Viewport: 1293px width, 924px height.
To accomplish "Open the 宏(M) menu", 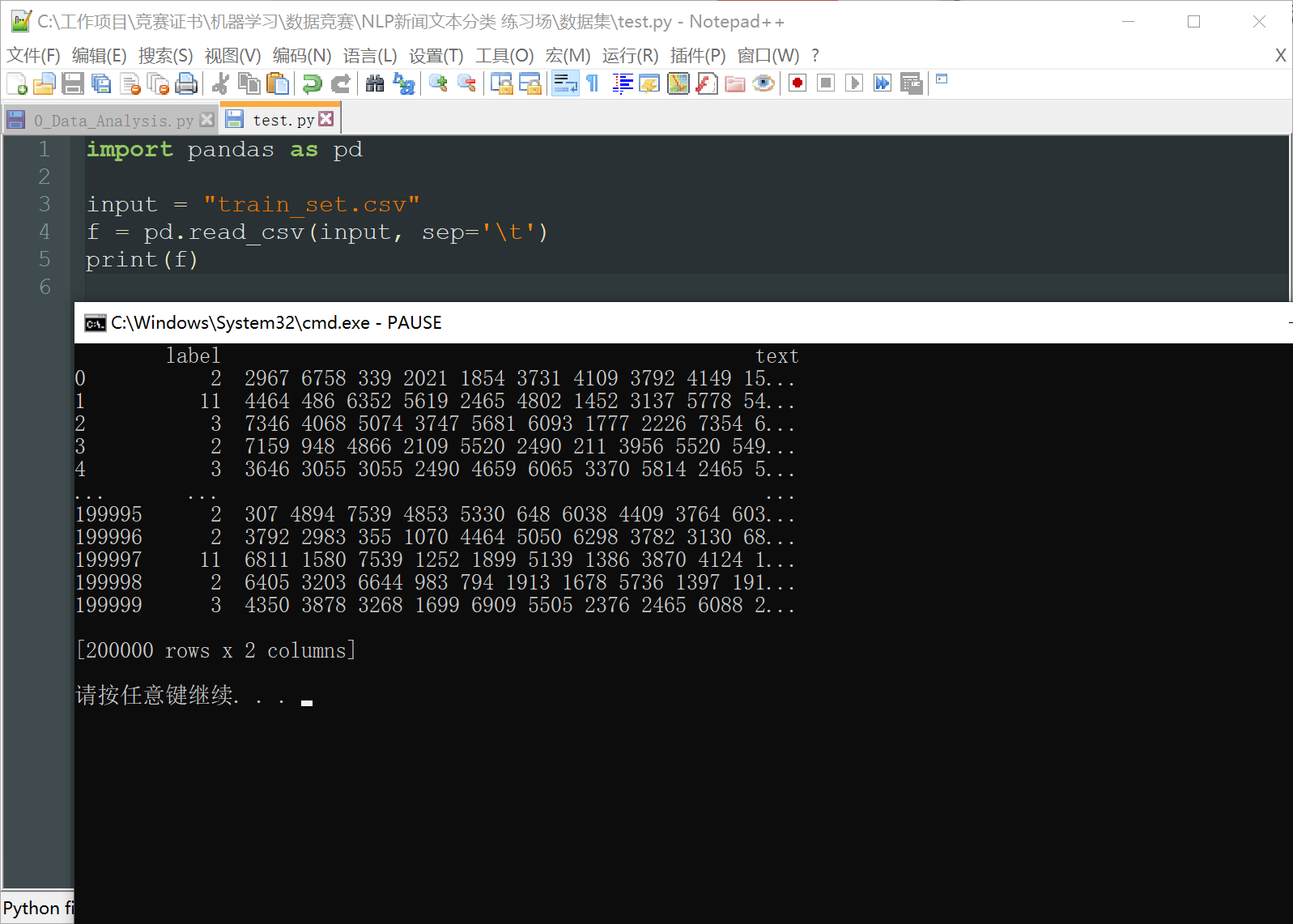I will pyautogui.click(x=568, y=55).
